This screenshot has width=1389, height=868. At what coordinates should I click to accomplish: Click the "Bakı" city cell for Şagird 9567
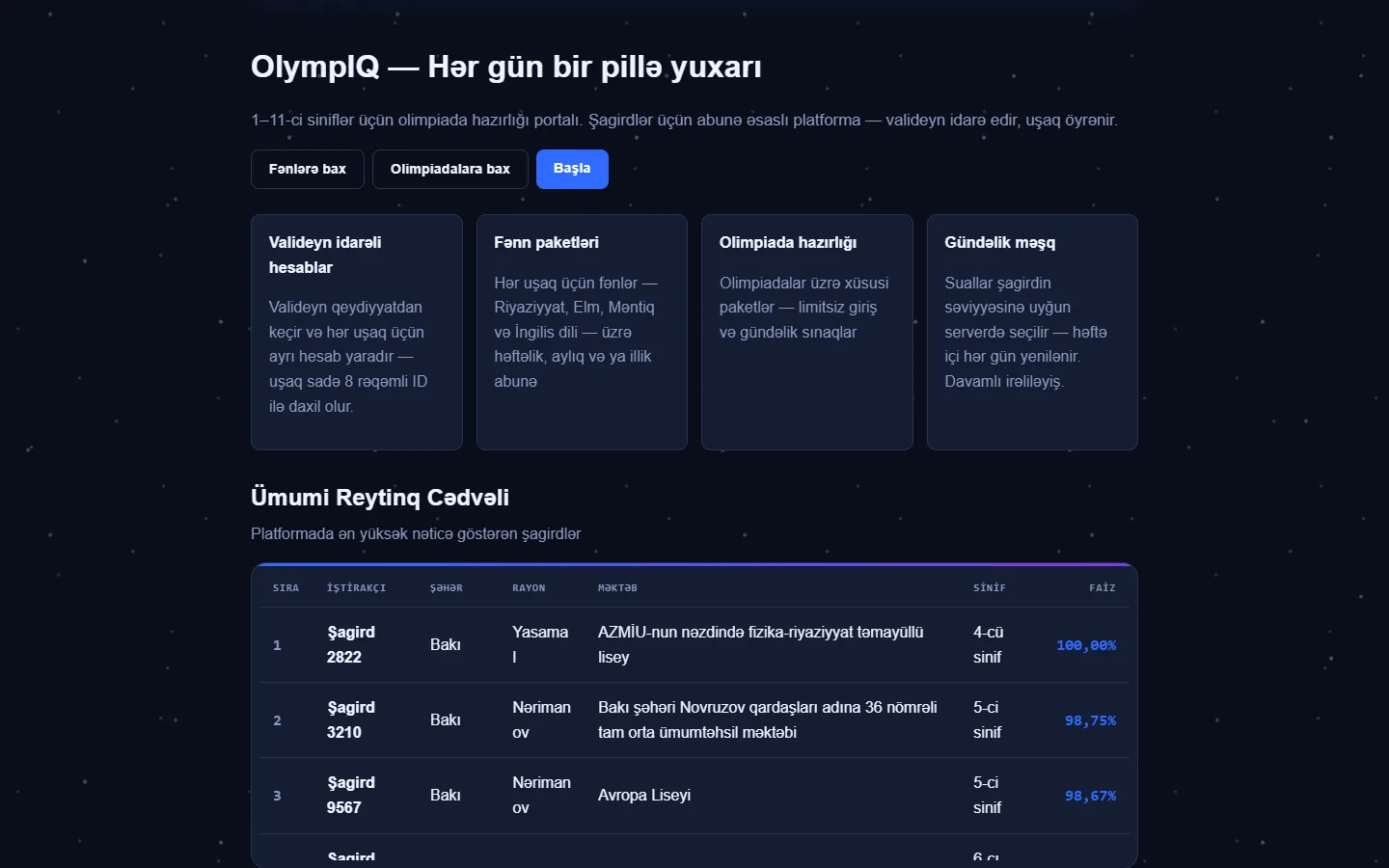[446, 796]
